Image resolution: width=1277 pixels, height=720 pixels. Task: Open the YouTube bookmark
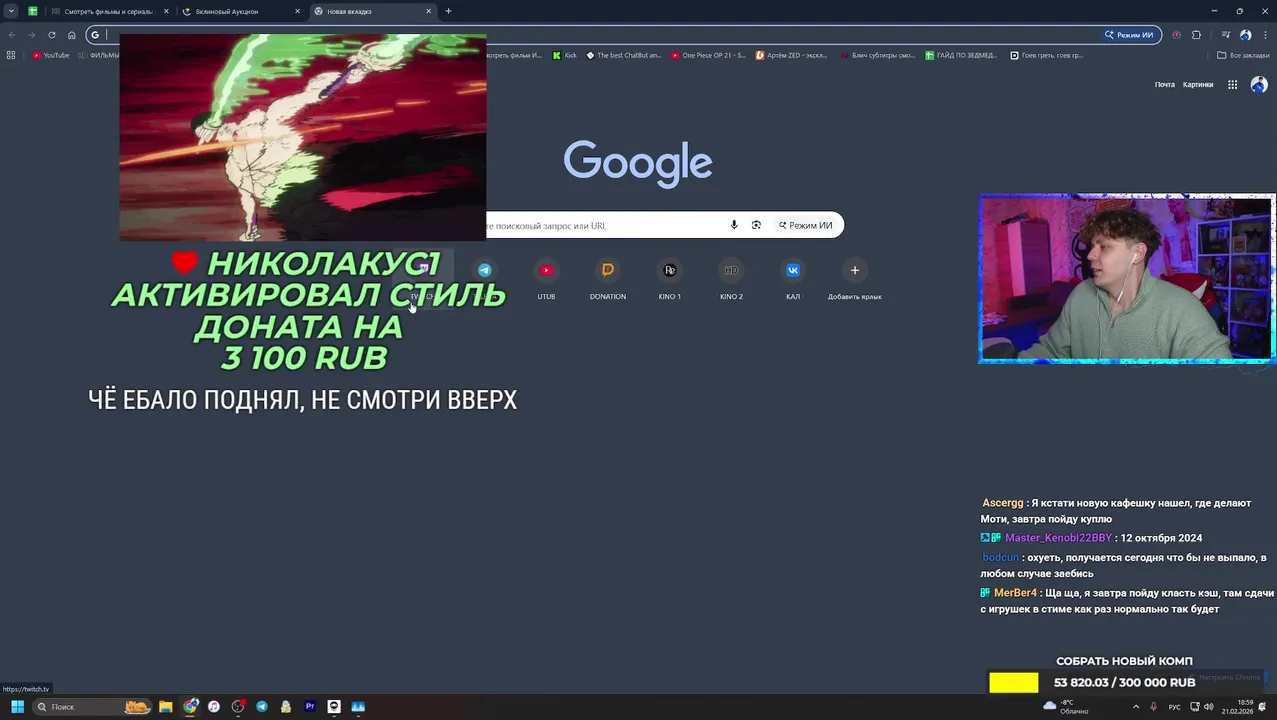[x=51, y=55]
